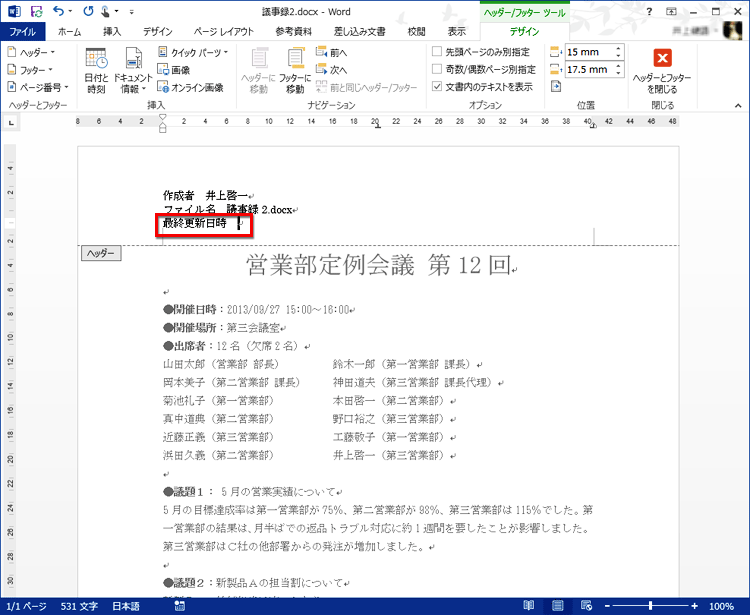This screenshot has height=615, width=750.
Task: Click the Word application icon
Action: coord(14,11)
